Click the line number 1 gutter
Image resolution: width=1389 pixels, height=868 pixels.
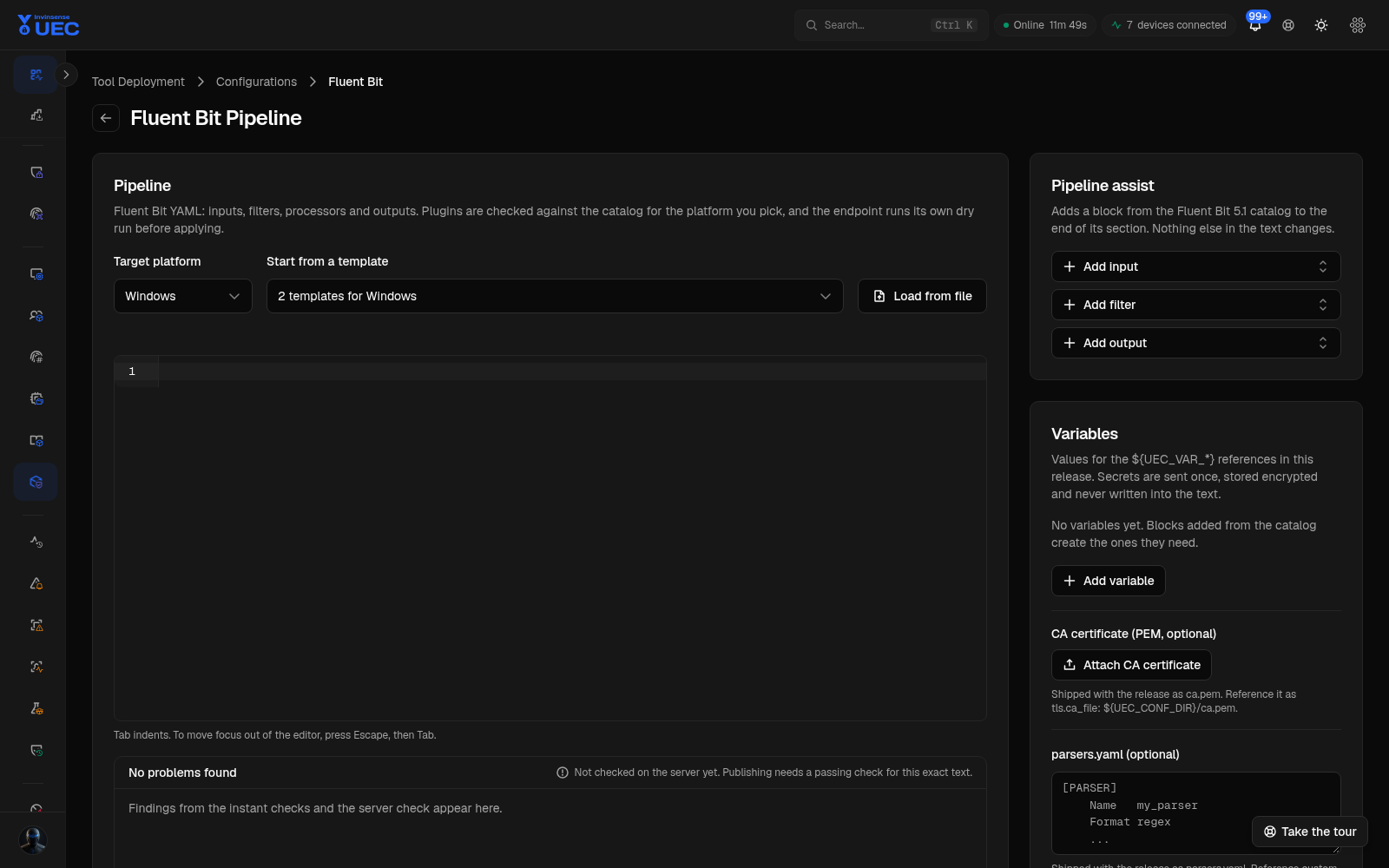point(132,372)
